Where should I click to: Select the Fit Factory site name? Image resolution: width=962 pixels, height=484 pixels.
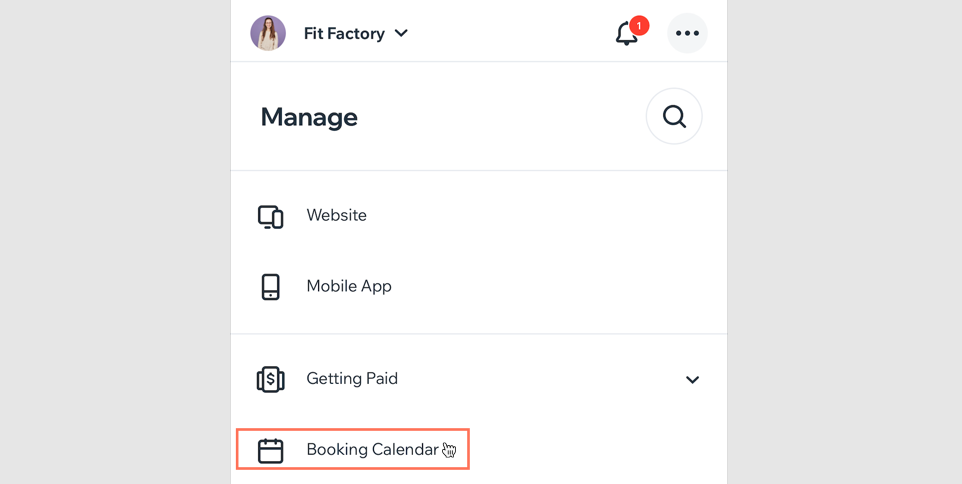[x=344, y=33]
